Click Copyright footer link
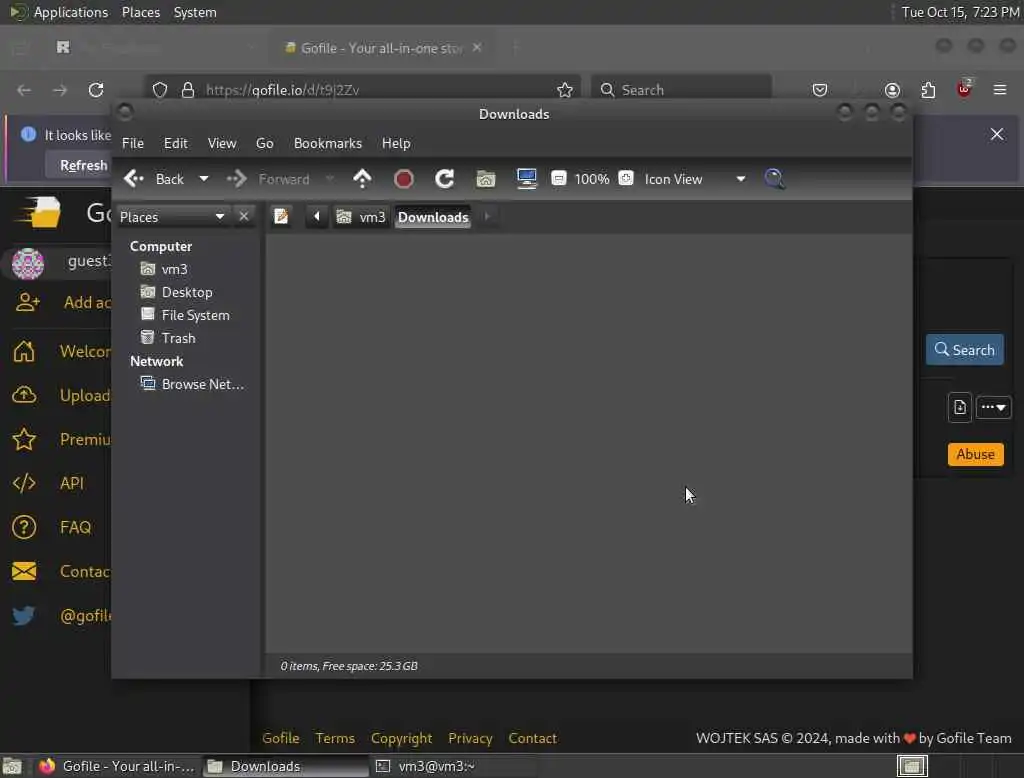Viewport: 1024px width, 778px height. pyautogui.click(x=402, y=738)
